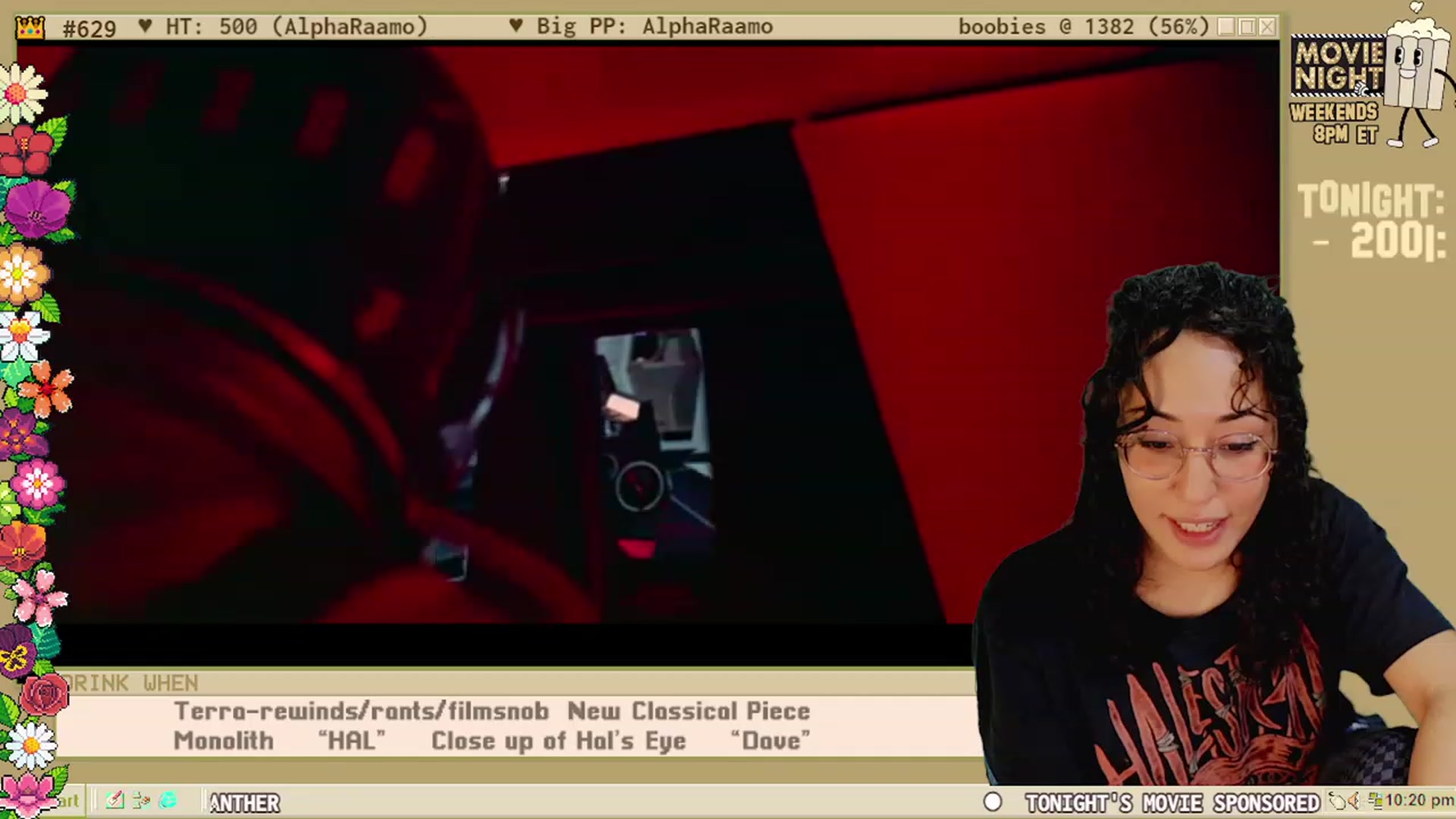Click 'TONIGHT'S MOVIE SPONSORED' ticker text

tap(1172, 802)
